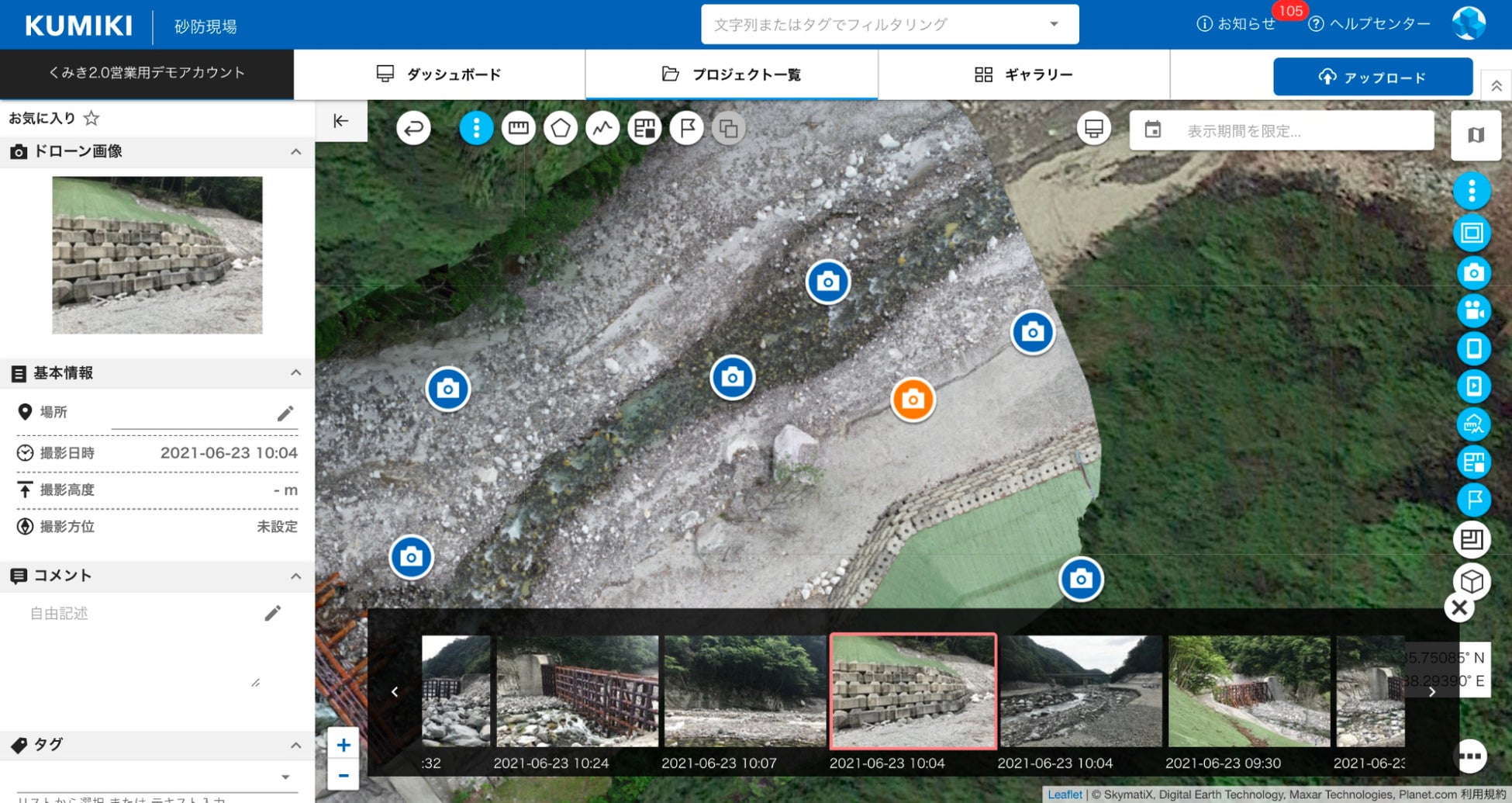The width and height of the screenshot is (1512, 803).
Task: Edit the comment with the pencil icon
Action: pyautogui.click(x=272, y=614)
